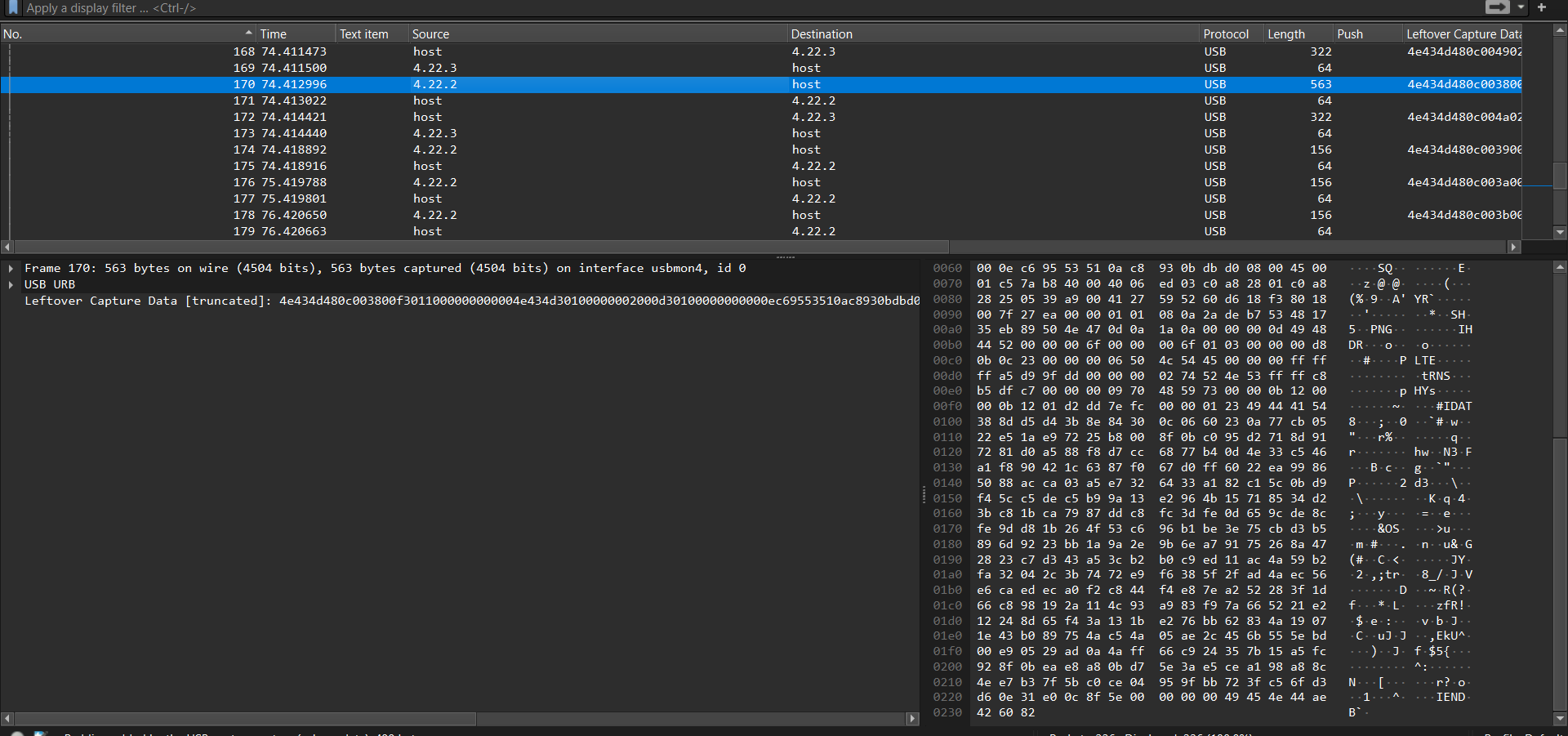Screen dimensions: 1568x736
Task: Select packet 171 at time 74.413022
Action: 761,100
